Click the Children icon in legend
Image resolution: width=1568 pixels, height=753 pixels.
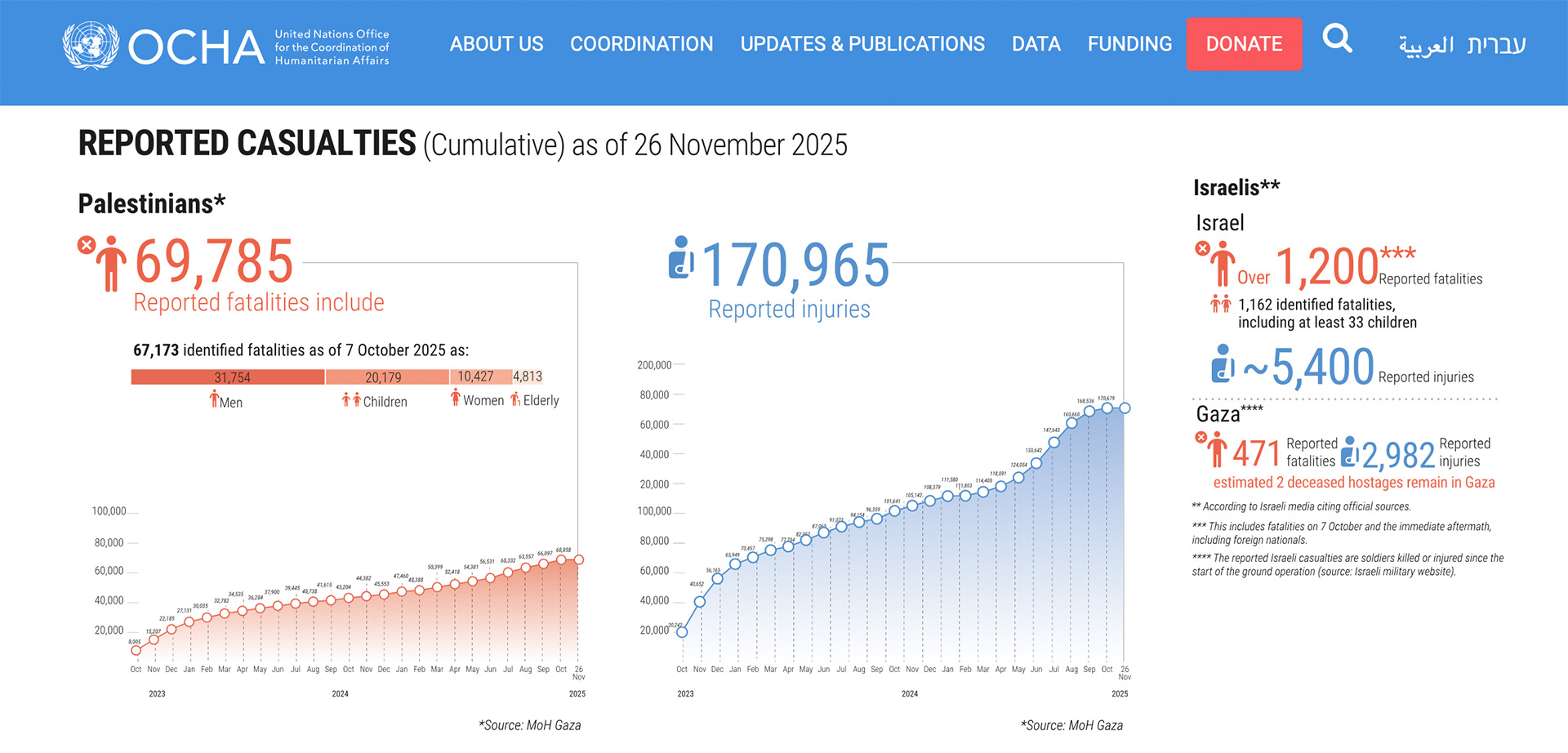click(351, 399)
